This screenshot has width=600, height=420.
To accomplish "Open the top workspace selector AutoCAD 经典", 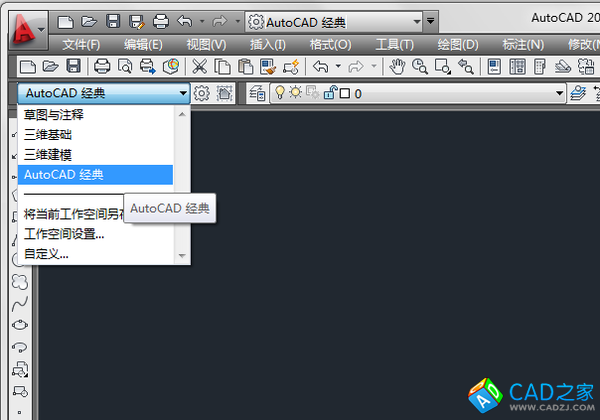I will [x=334, y=22].
